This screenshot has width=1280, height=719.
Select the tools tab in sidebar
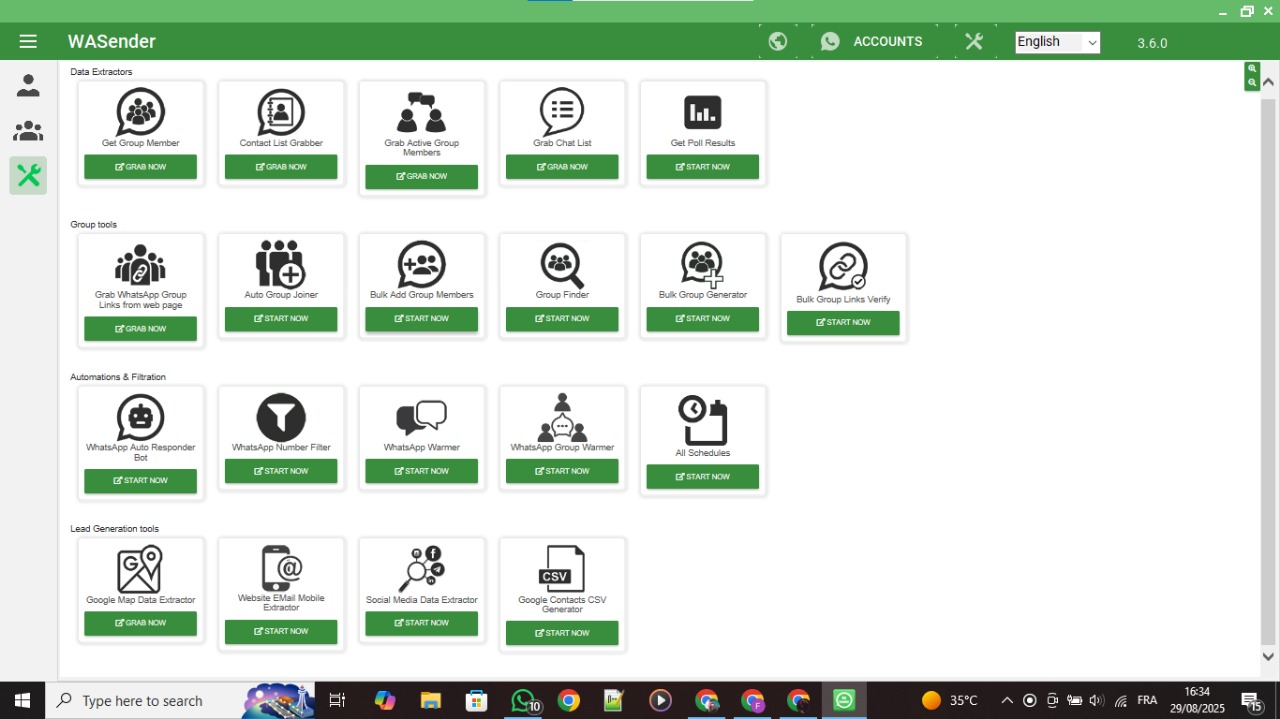(x=28, y=176)
